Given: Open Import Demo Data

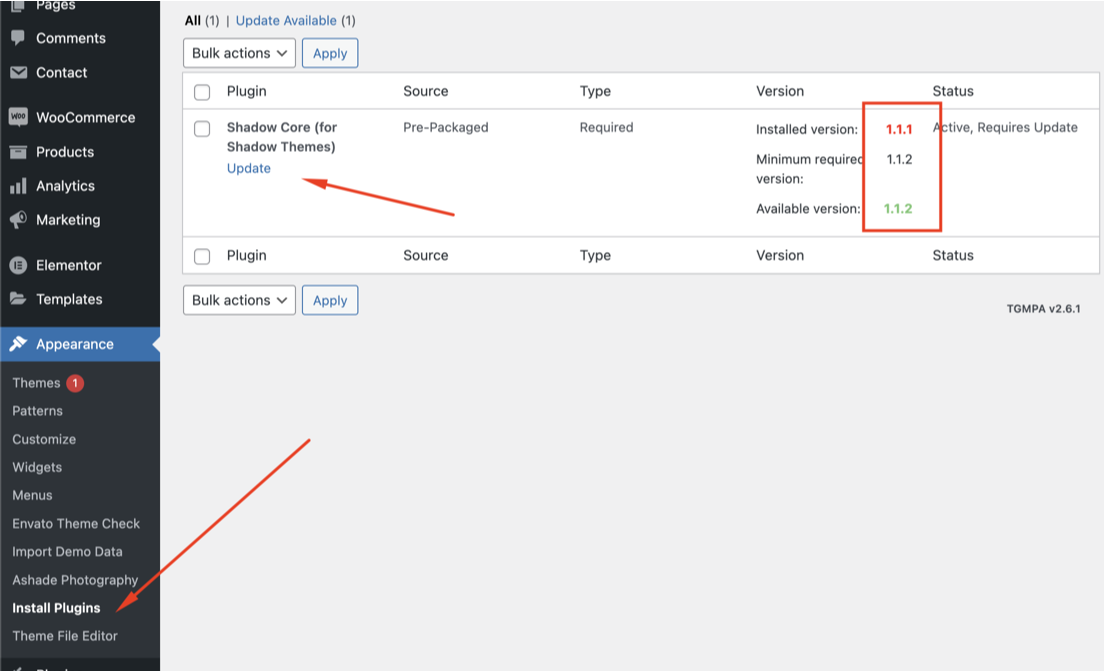Looking at the screenshot, I should [67, 552].
